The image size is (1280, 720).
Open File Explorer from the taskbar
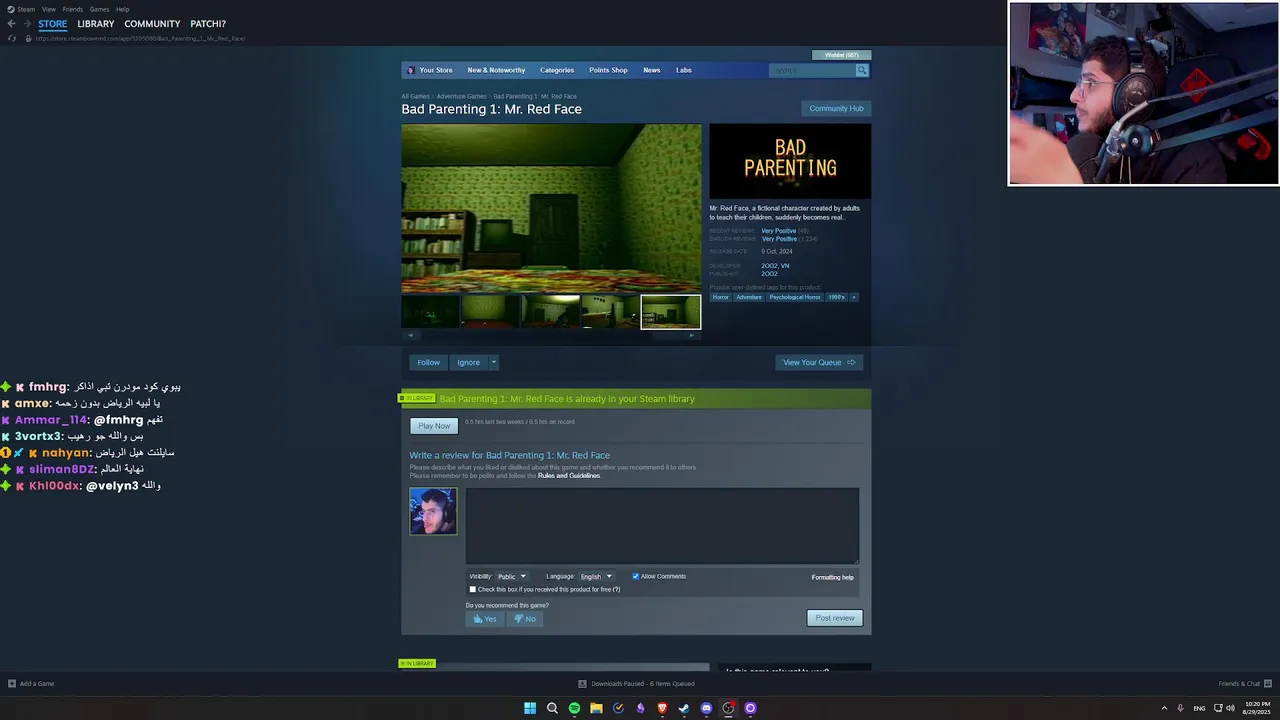tap(596, 708)
